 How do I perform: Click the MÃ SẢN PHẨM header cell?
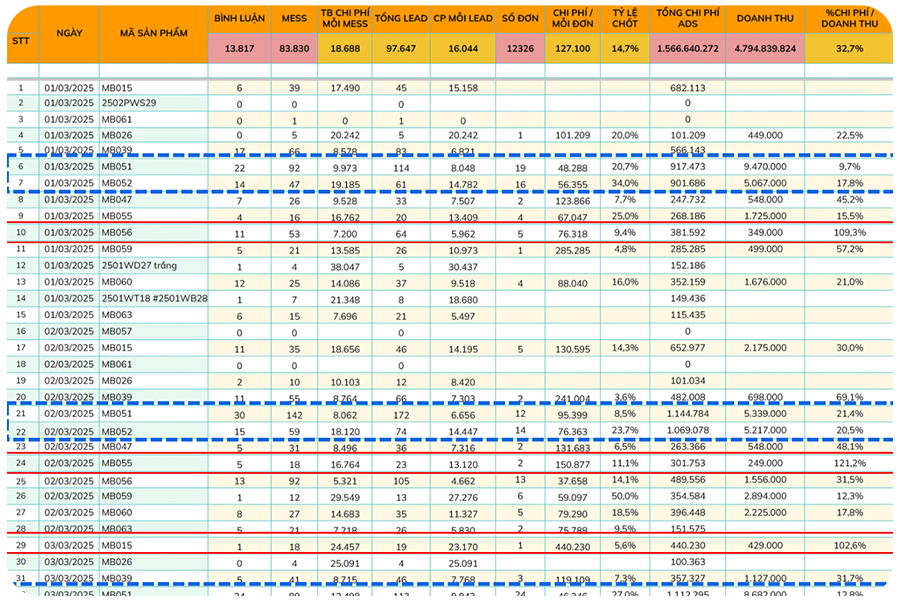[153, 33]
